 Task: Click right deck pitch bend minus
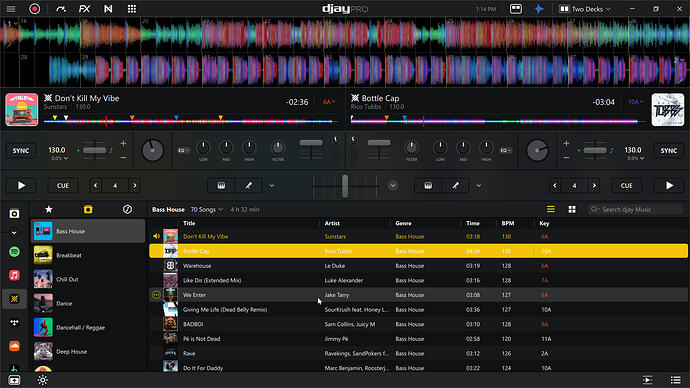(566, 157)
